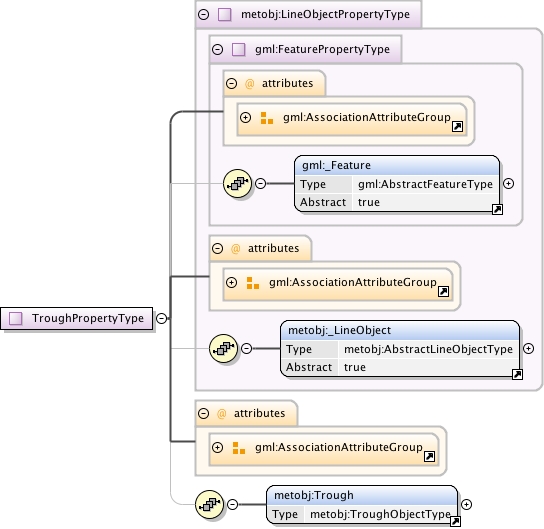Select the metobj:Trough element header
Screen dimensions: 544x529
tap(362, 495)
